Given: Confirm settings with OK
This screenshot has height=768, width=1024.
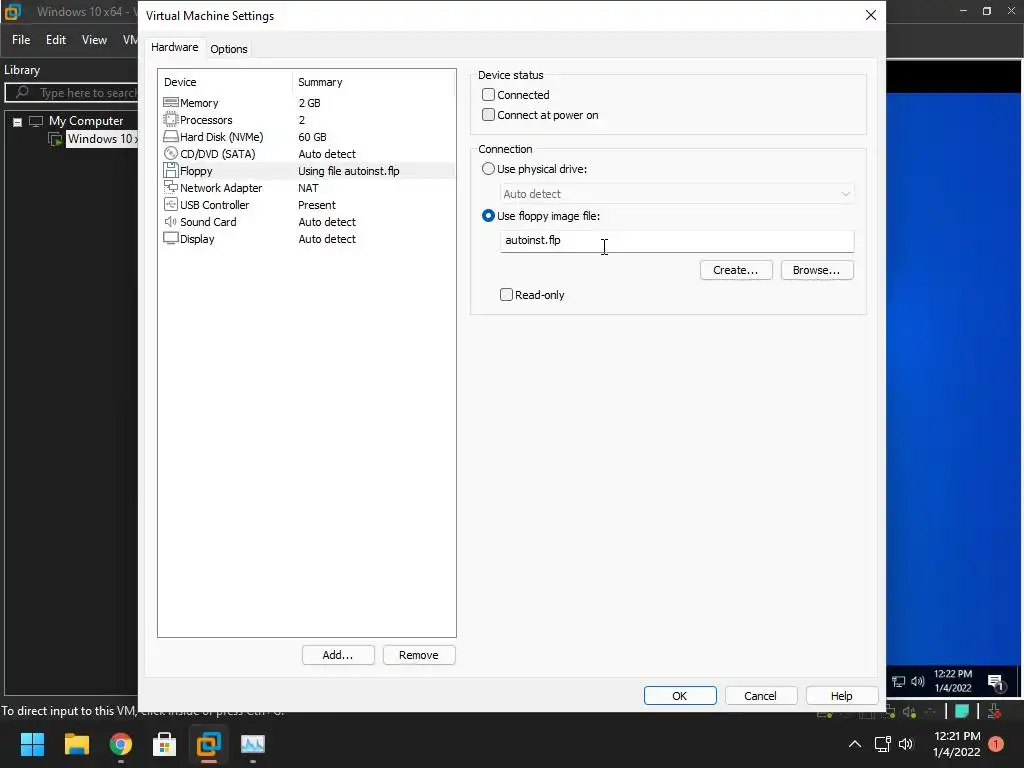Looking at the screenshot, I should tap(680, 696).
